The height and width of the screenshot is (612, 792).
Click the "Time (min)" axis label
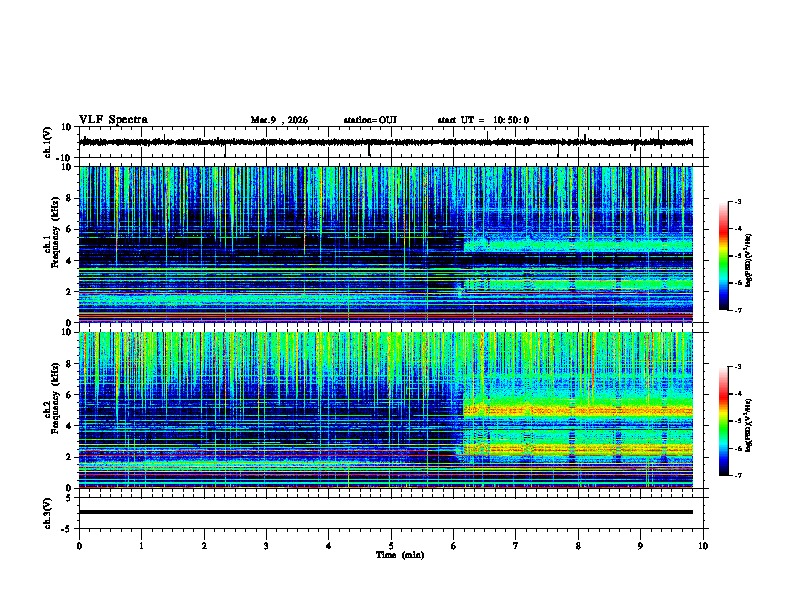400,555
